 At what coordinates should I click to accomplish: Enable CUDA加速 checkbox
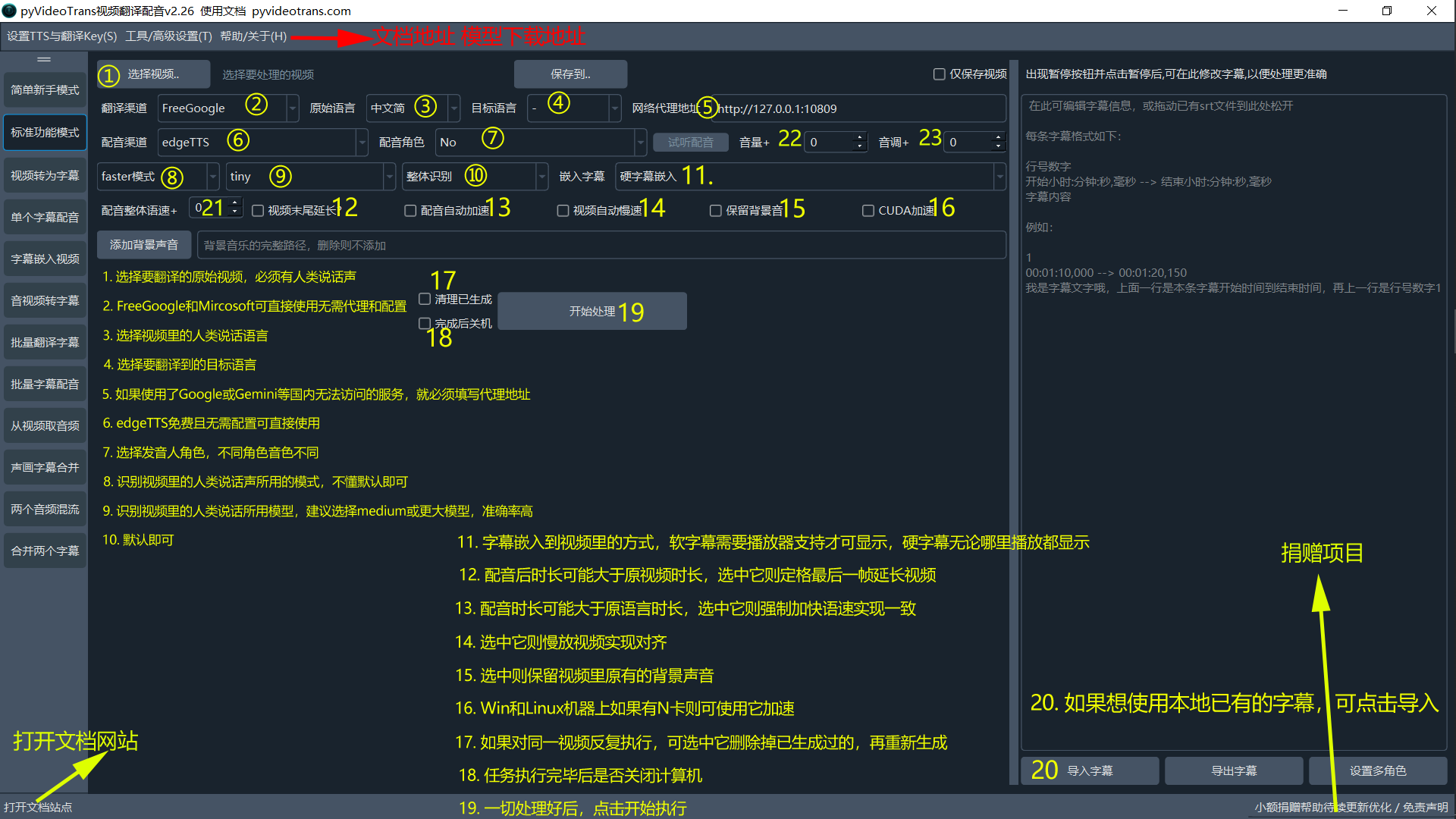click(x=868, y=211)
